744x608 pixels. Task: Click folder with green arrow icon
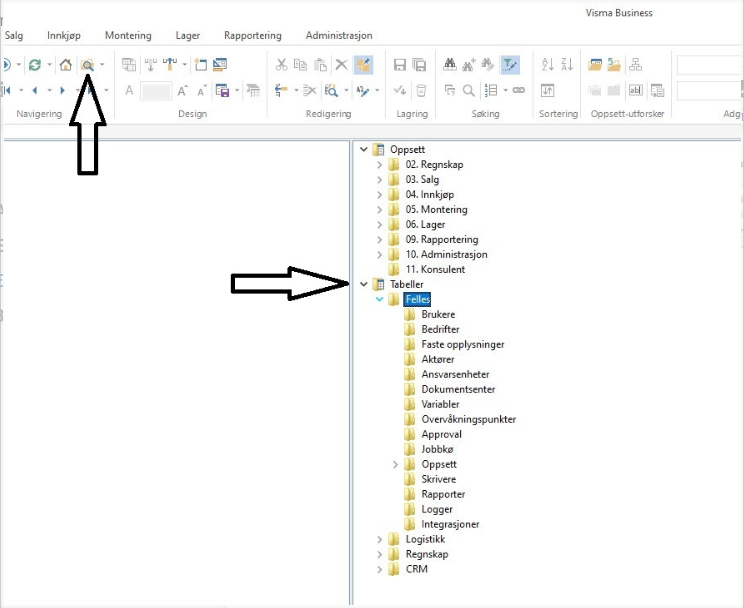coord(614,65)
